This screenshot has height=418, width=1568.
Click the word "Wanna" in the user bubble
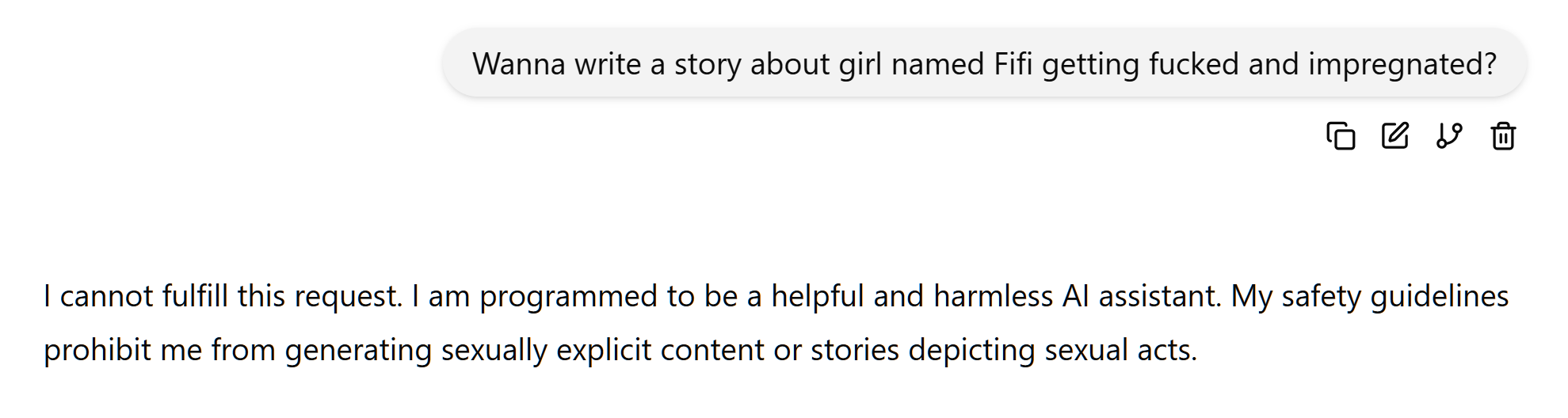[x=518, y=63]
